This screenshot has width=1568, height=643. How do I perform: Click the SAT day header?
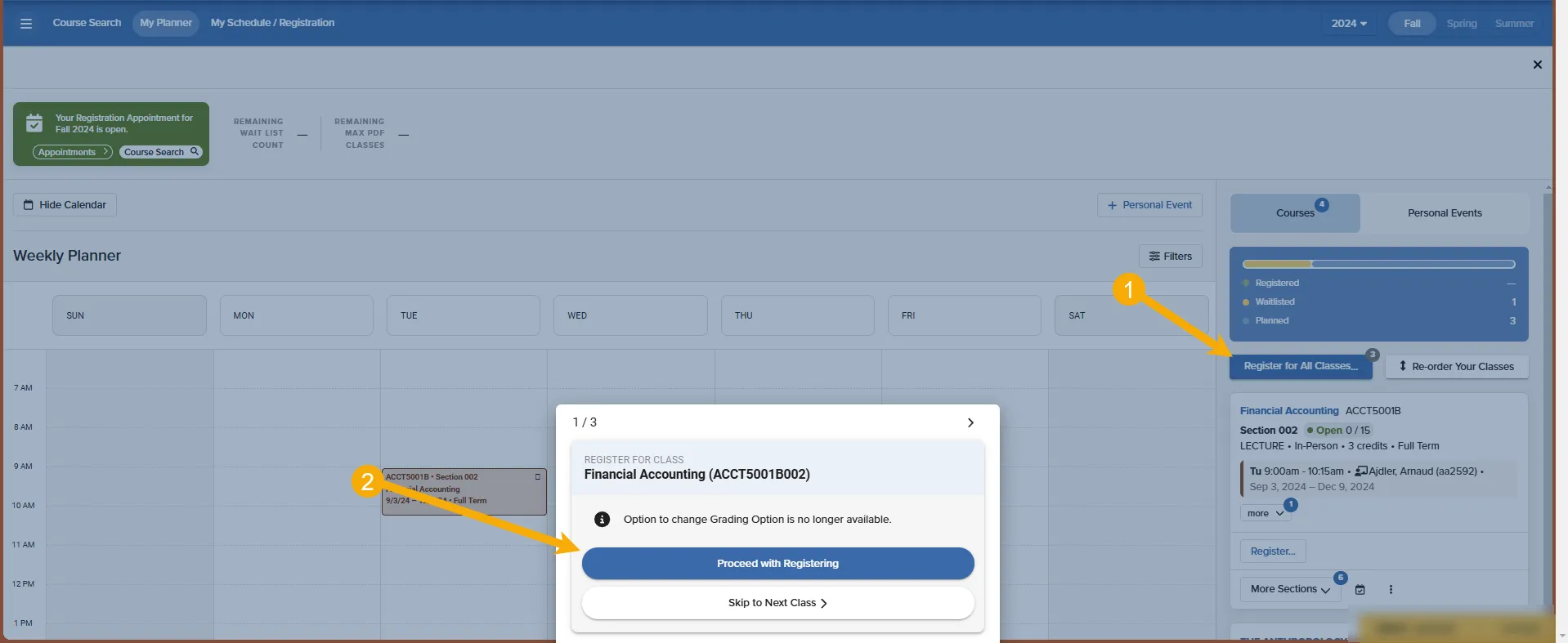[1131, 315]
